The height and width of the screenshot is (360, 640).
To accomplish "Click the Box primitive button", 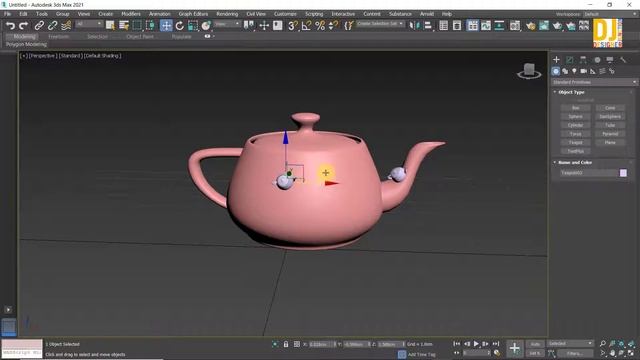I will coord(576,108).
